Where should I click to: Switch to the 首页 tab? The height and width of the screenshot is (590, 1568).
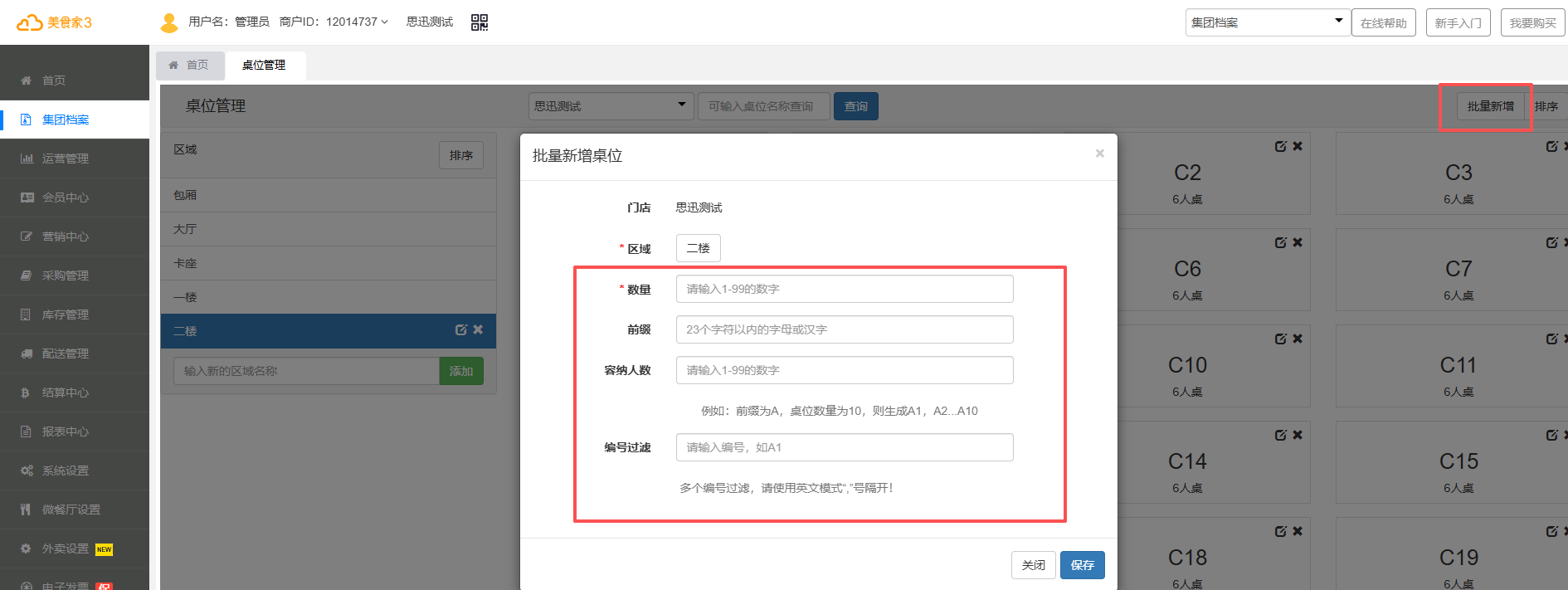tap(189, 65)
